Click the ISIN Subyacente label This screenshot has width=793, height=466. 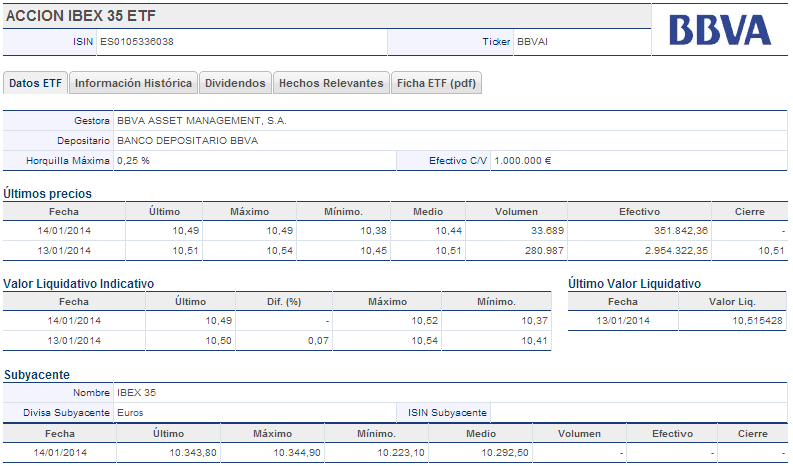point(447,413)
